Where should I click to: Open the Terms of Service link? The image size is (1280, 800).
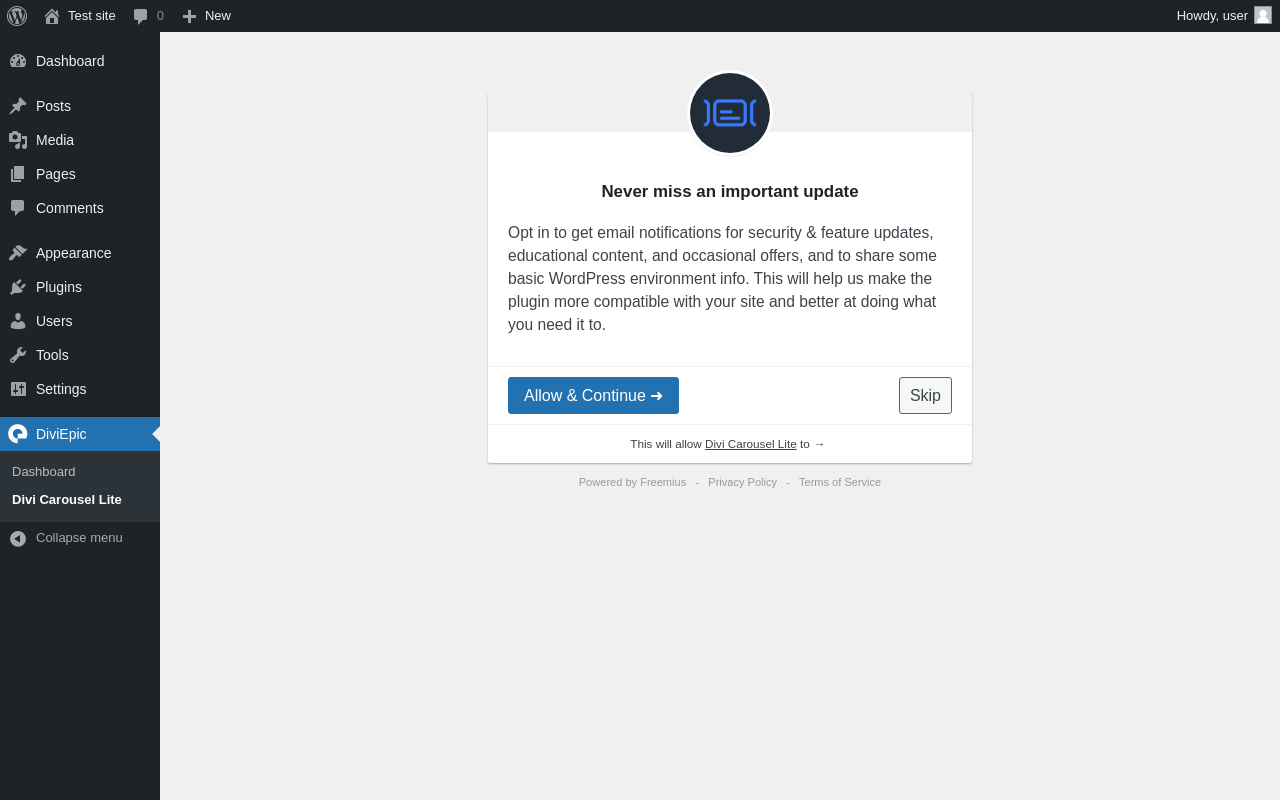(x=840, y=482)
